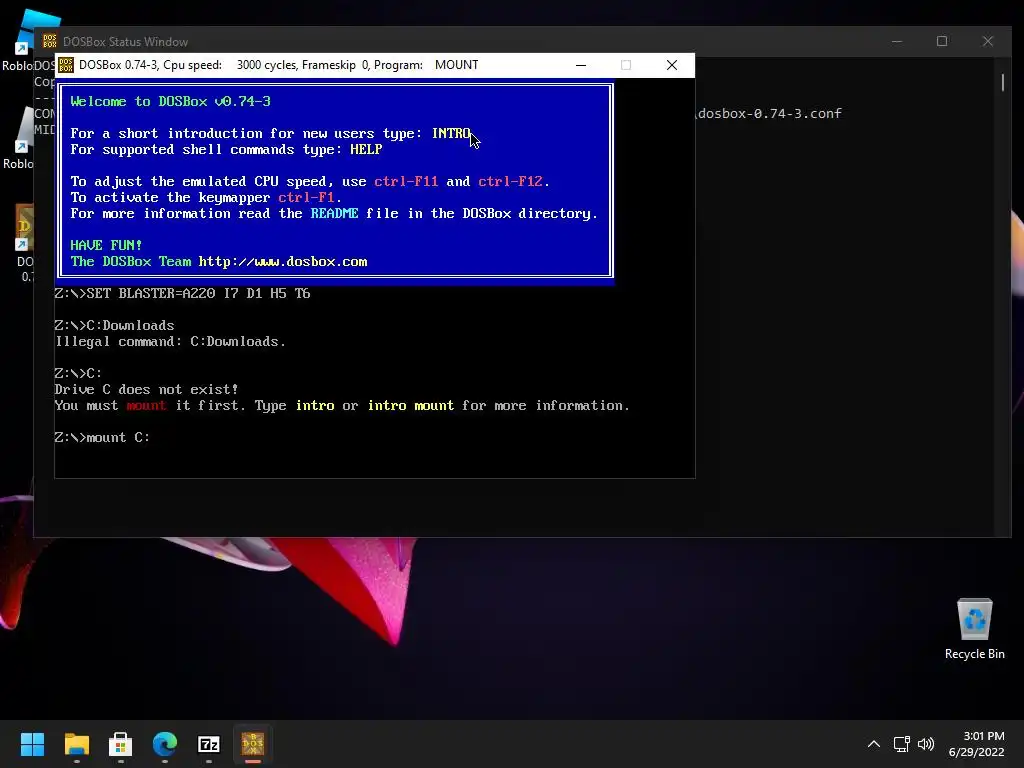Screen dimensions: 1024x768
Task: Maximize the DOSBox Status Window
Action: coord(942,41)
